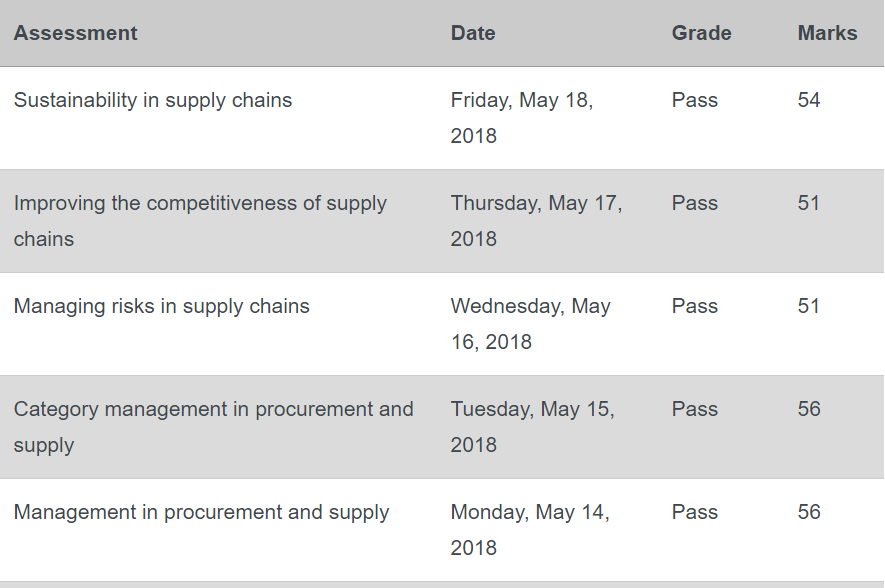The width and height of the screenshot is (885, 588).
Task: Click the Marks column header
Action: point(827,33)
